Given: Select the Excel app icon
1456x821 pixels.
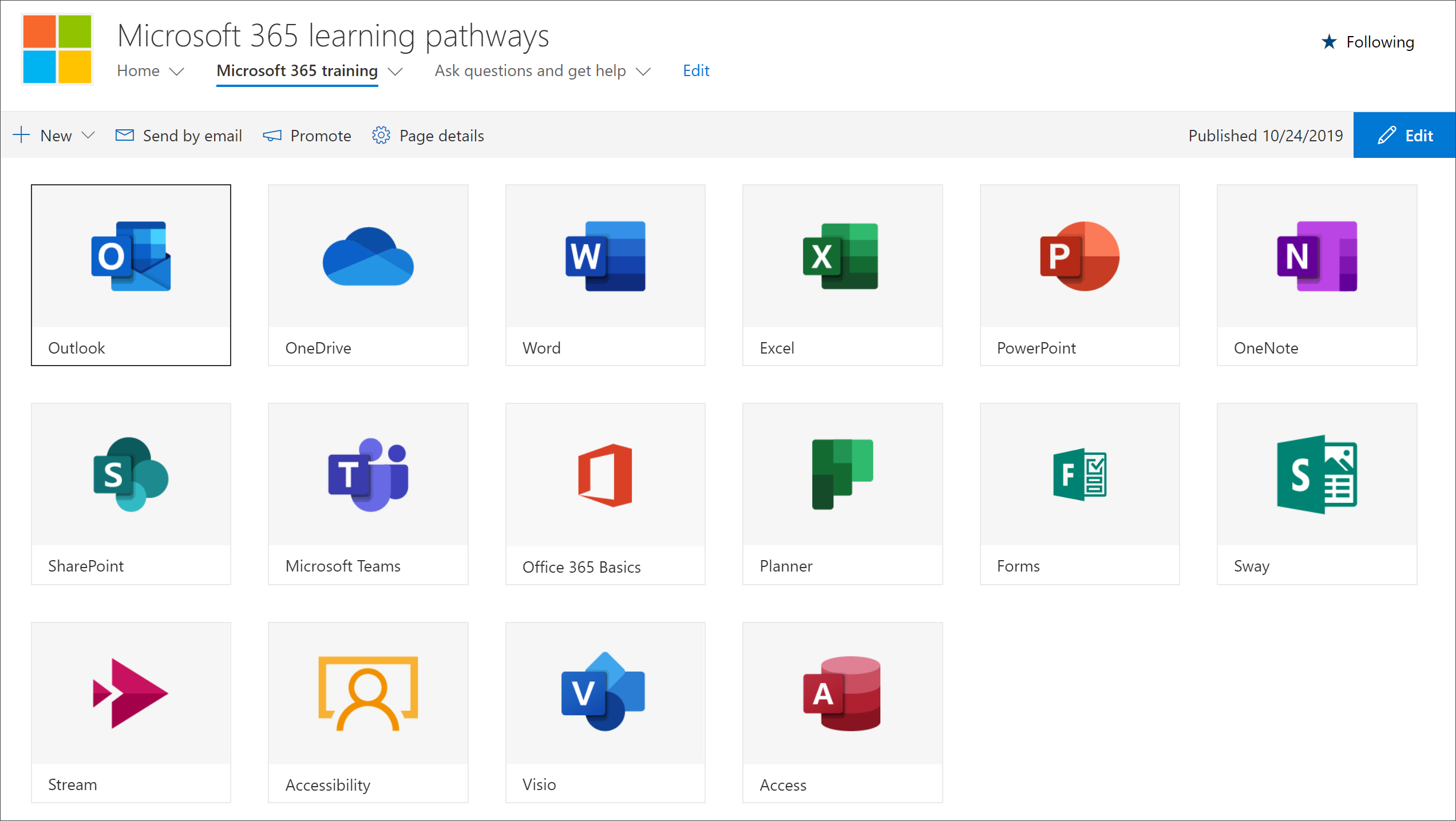Looking at the screenshot, I should (x=841, y=256).
